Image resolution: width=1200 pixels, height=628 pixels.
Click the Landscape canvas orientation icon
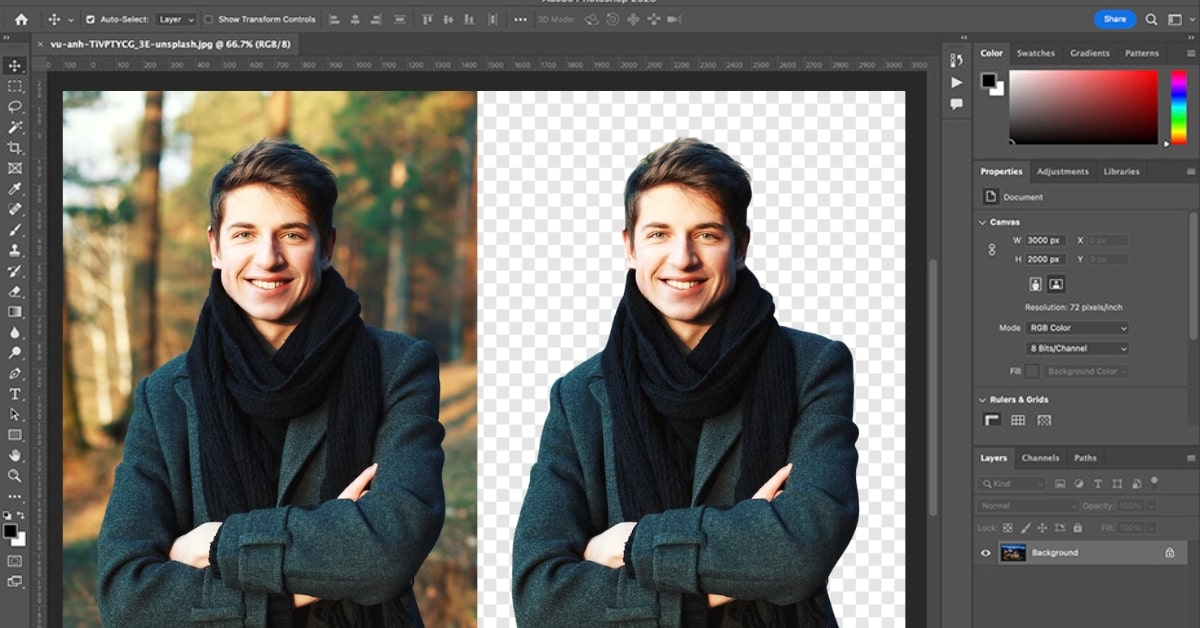coord(1056,284)
